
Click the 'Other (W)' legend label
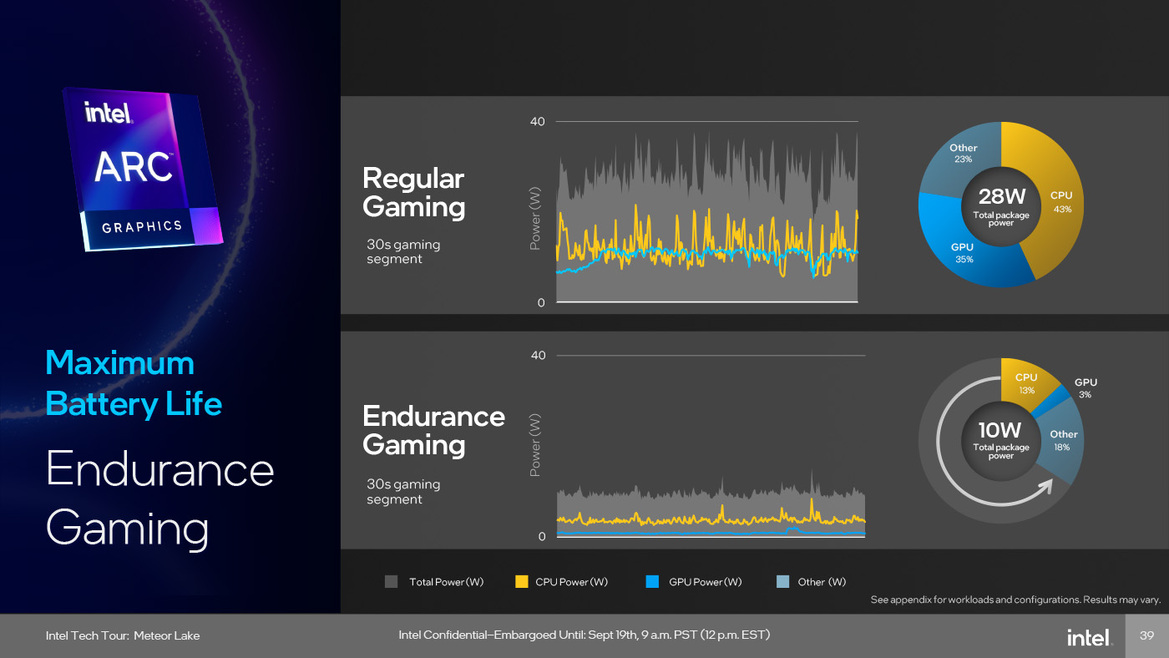pos(822,582)
